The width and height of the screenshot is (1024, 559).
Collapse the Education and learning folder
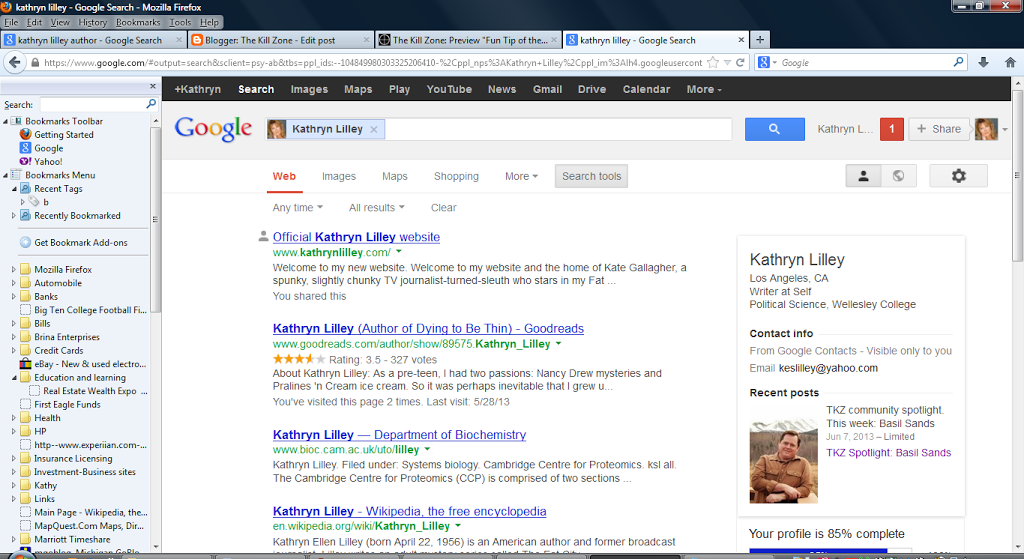pyautogui.click(x=14, y=377)
